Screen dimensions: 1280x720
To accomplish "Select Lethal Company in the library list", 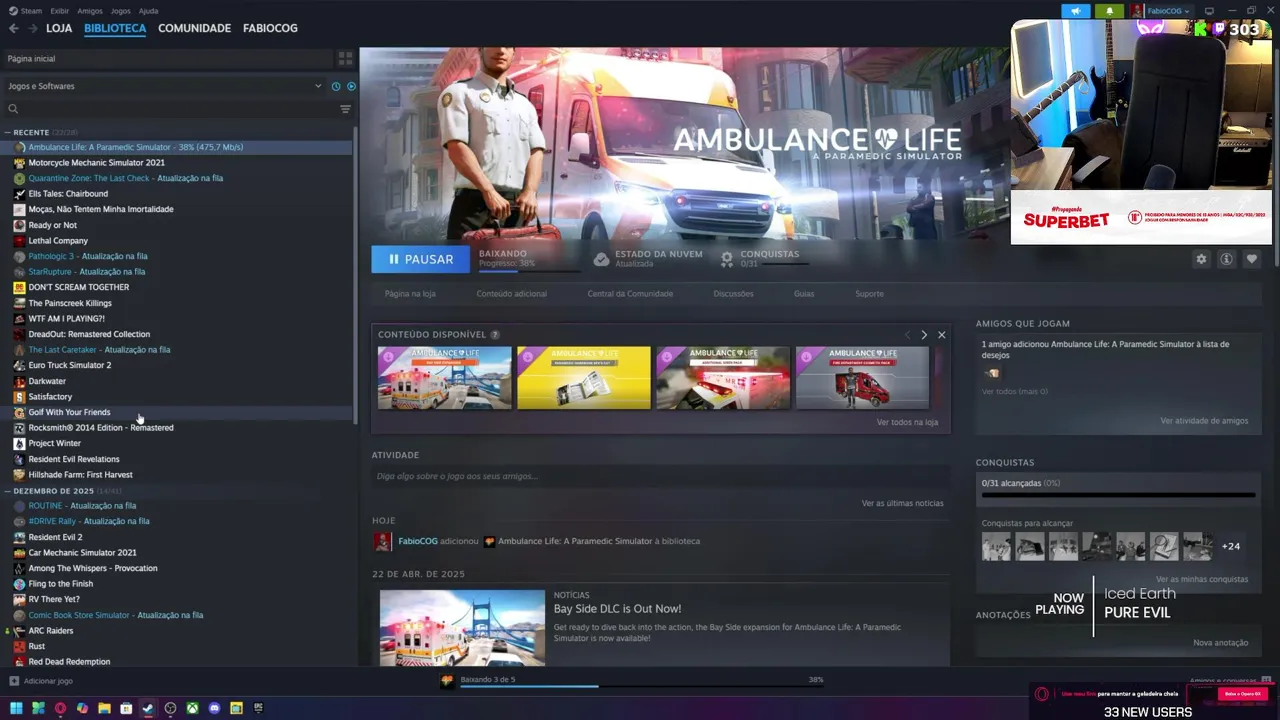I will click(58, 241).
